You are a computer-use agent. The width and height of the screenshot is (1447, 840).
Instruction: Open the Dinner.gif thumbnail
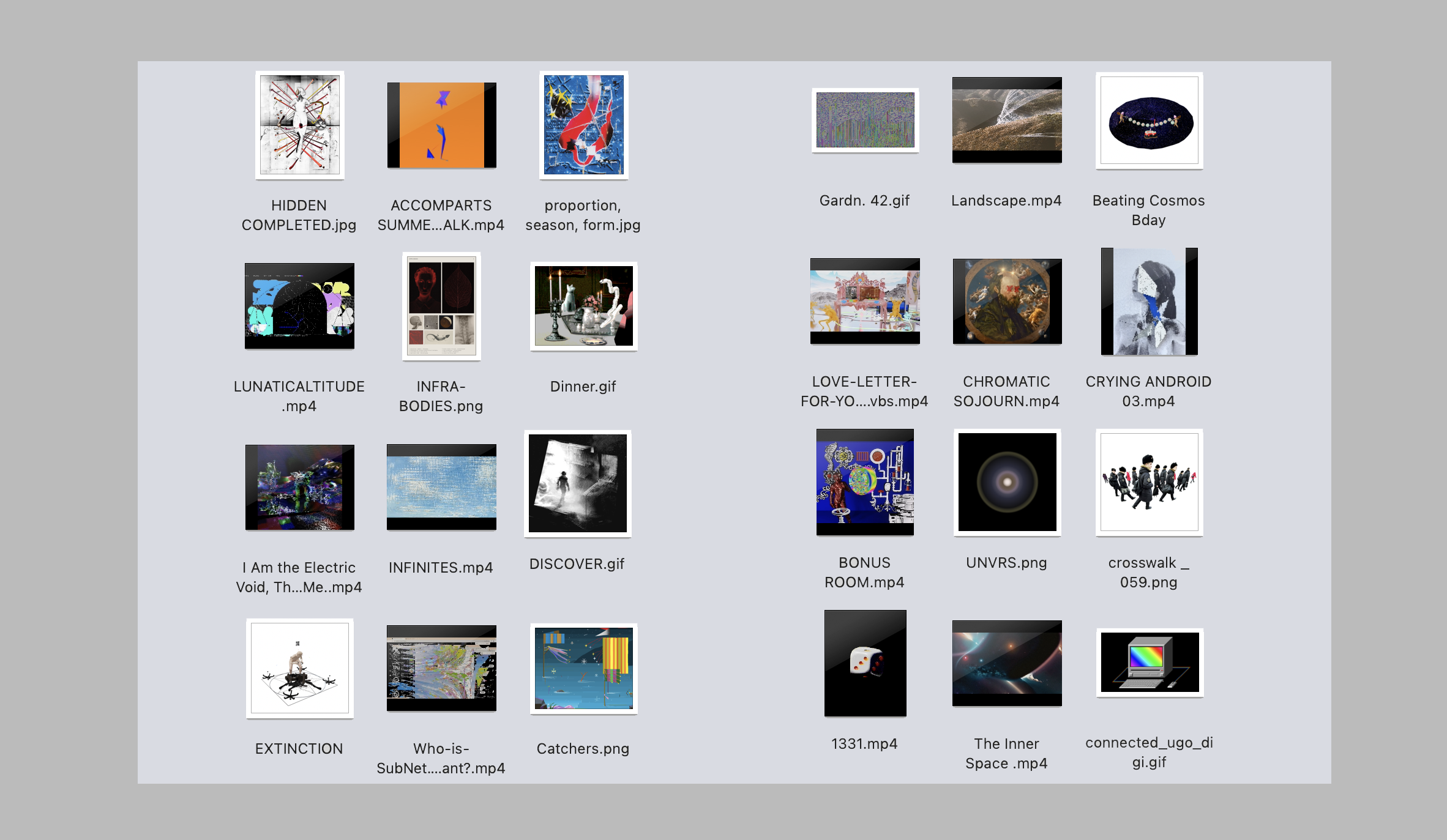[583, 306]
